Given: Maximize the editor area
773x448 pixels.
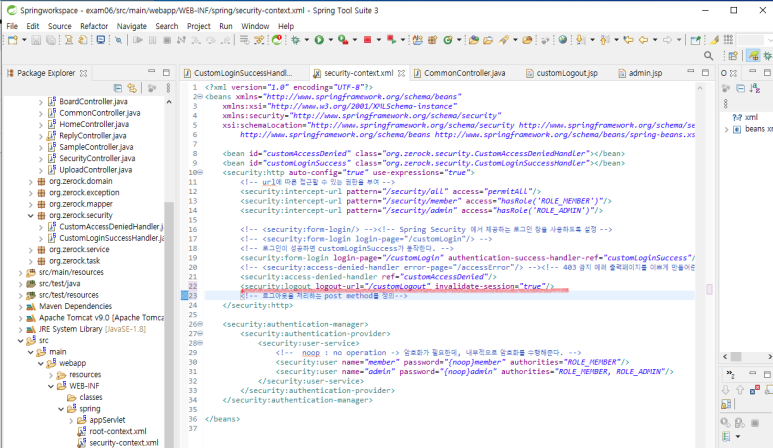Looking at the screenshot, I should pos(705,72).
